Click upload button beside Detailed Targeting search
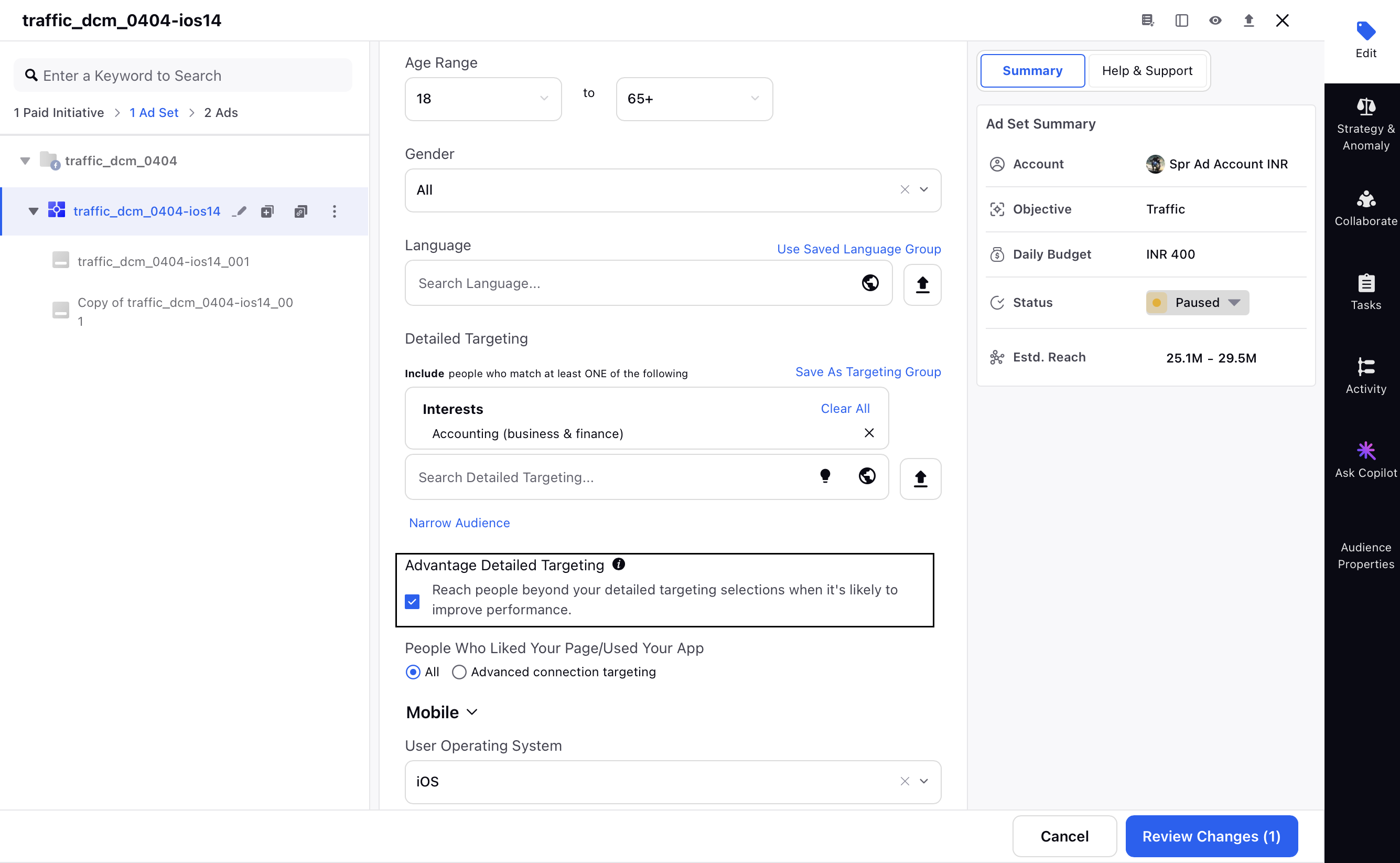Viewport: 1400px width, 863px height. tap(920, 478)
